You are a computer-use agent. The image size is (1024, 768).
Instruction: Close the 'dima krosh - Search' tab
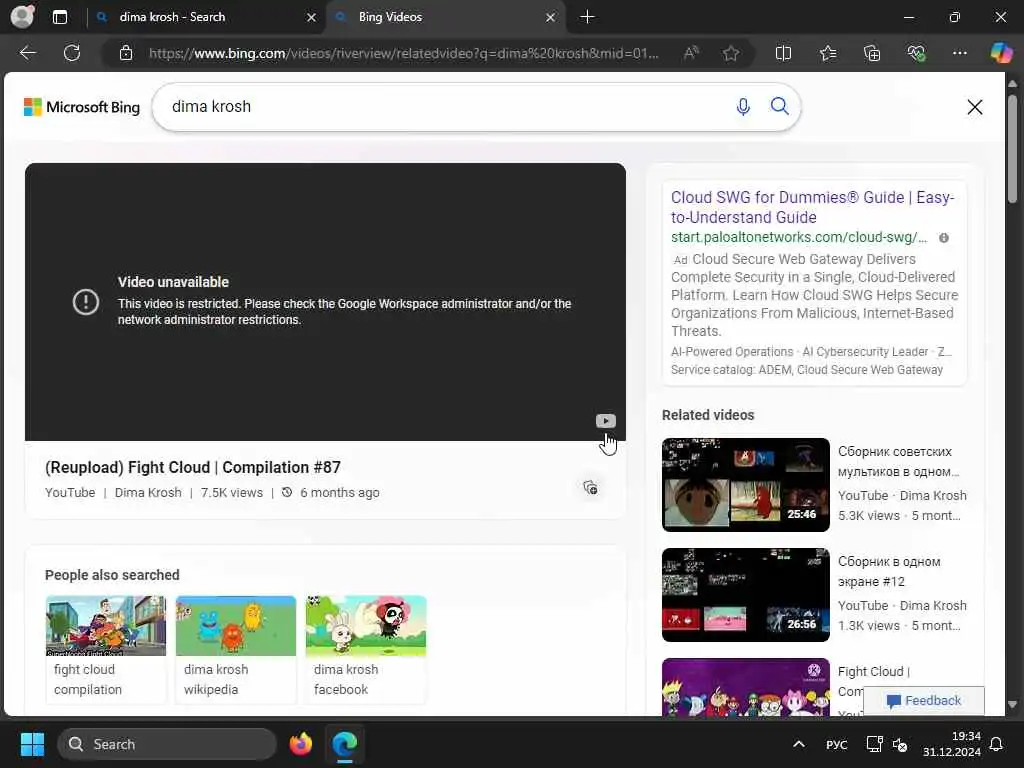(x=312, y=18)
